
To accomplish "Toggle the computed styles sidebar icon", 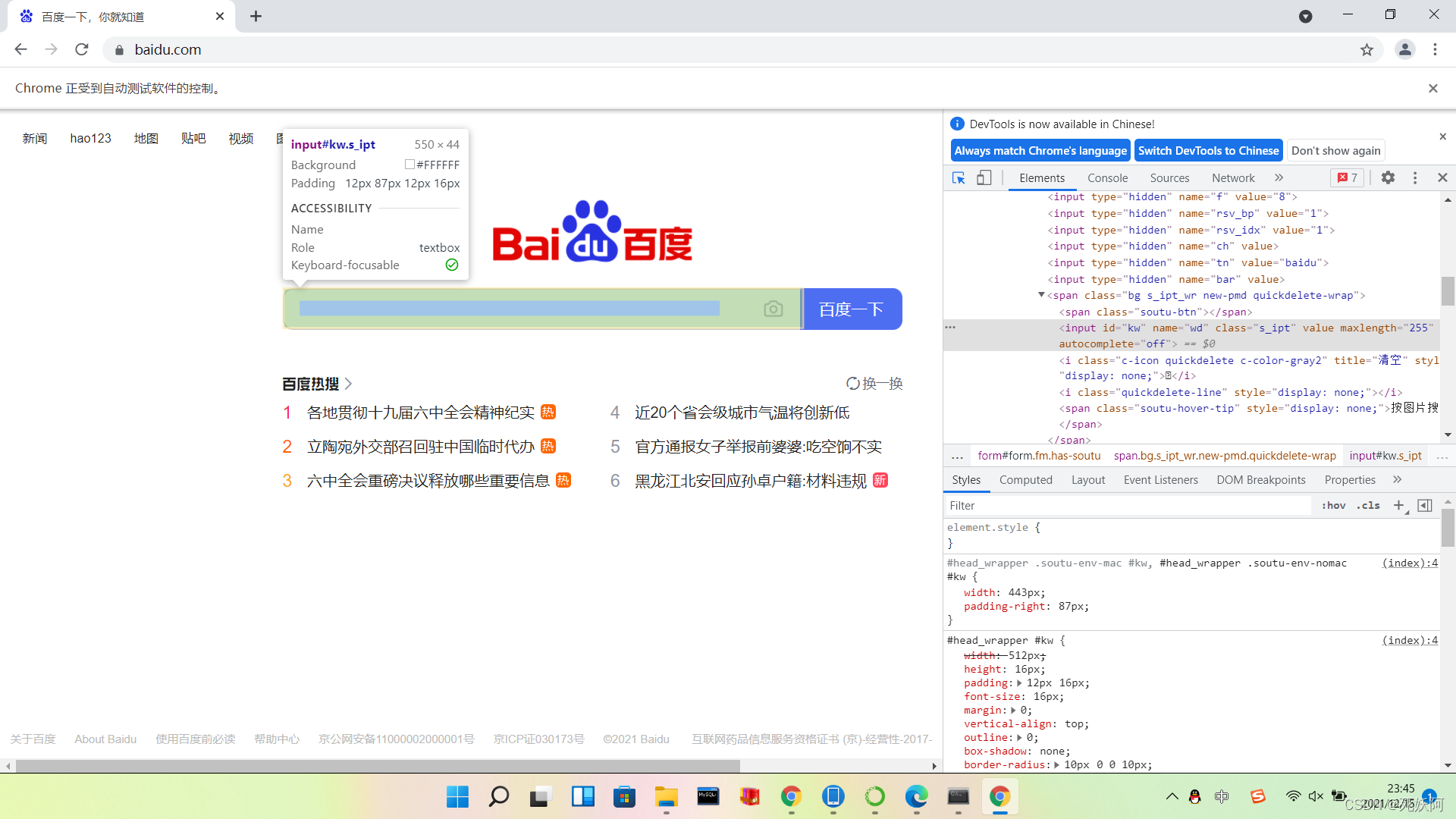I will point(1425,505).
